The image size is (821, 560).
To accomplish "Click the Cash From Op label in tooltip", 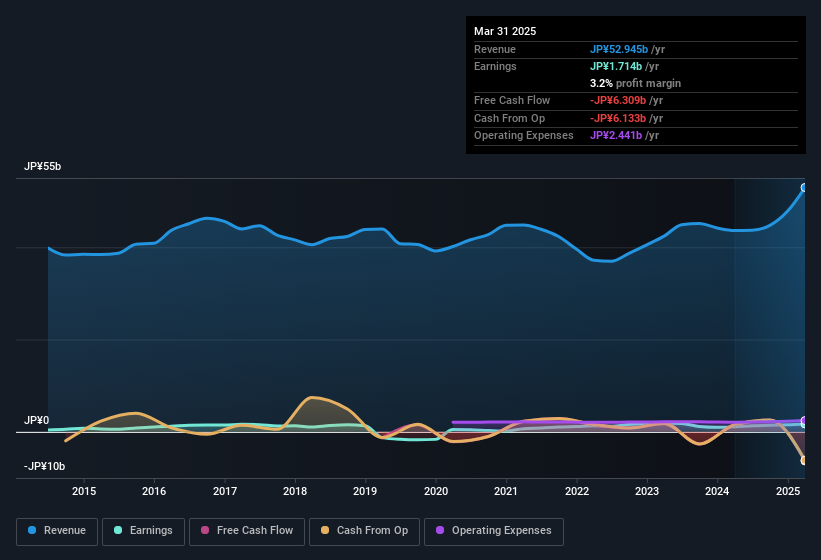I will pyautogui.click(x=509, y=118).
